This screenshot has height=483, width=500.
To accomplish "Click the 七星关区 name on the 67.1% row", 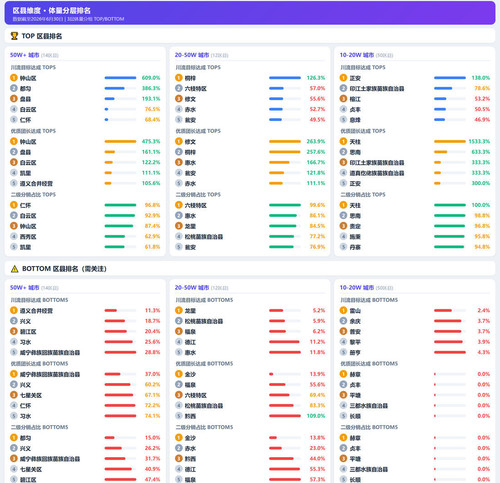I will pyautogui.click(x=31, y=395).
